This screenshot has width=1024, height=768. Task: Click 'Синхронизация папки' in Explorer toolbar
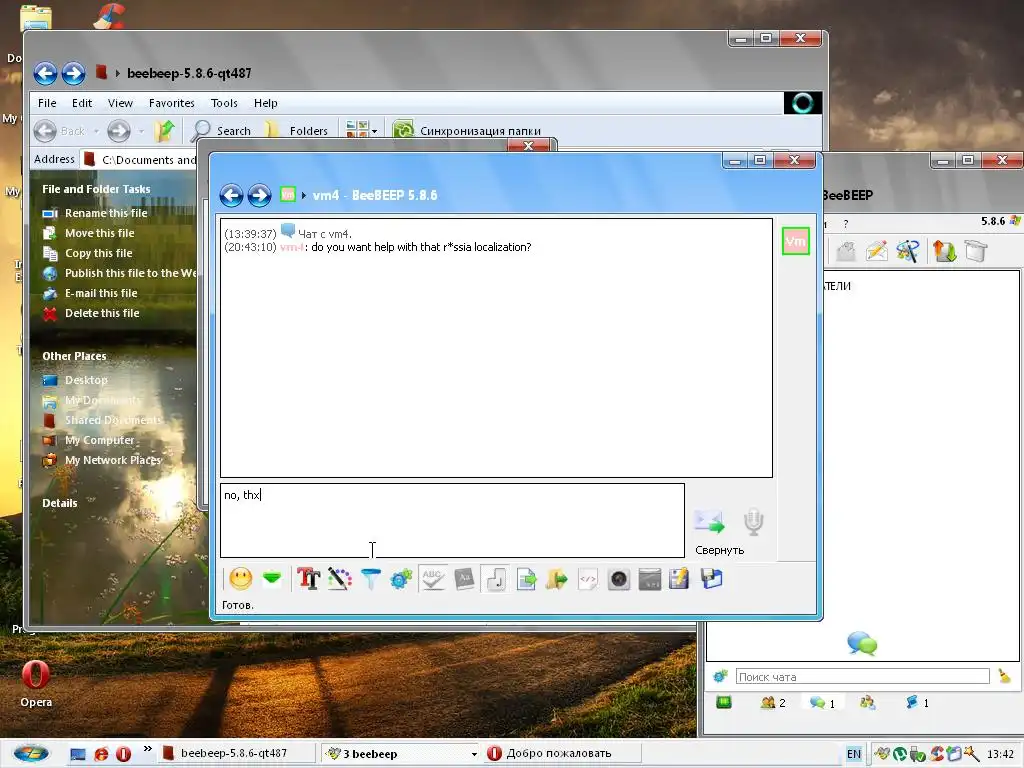[466, 131]
